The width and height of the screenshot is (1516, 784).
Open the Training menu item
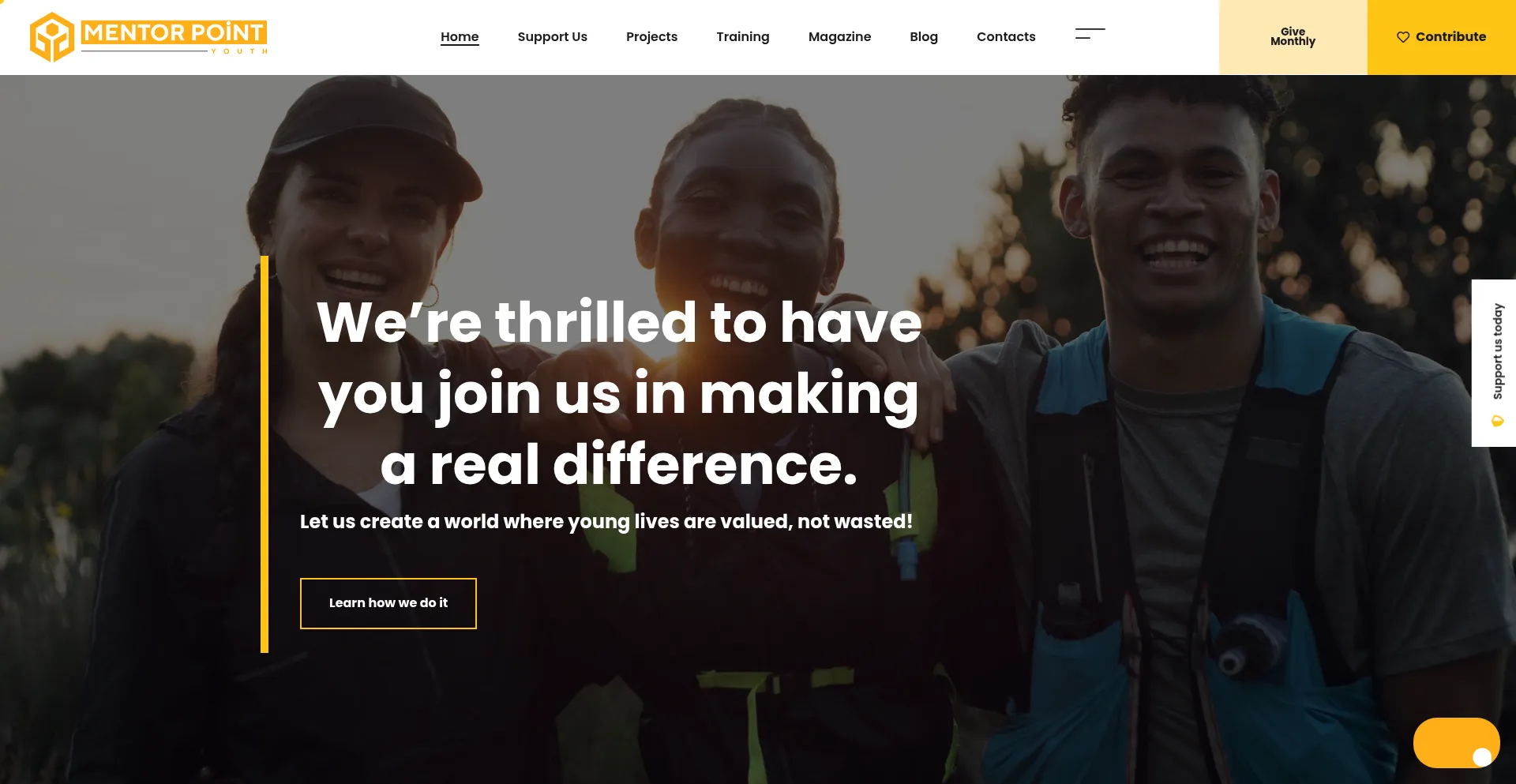[743, 37]
